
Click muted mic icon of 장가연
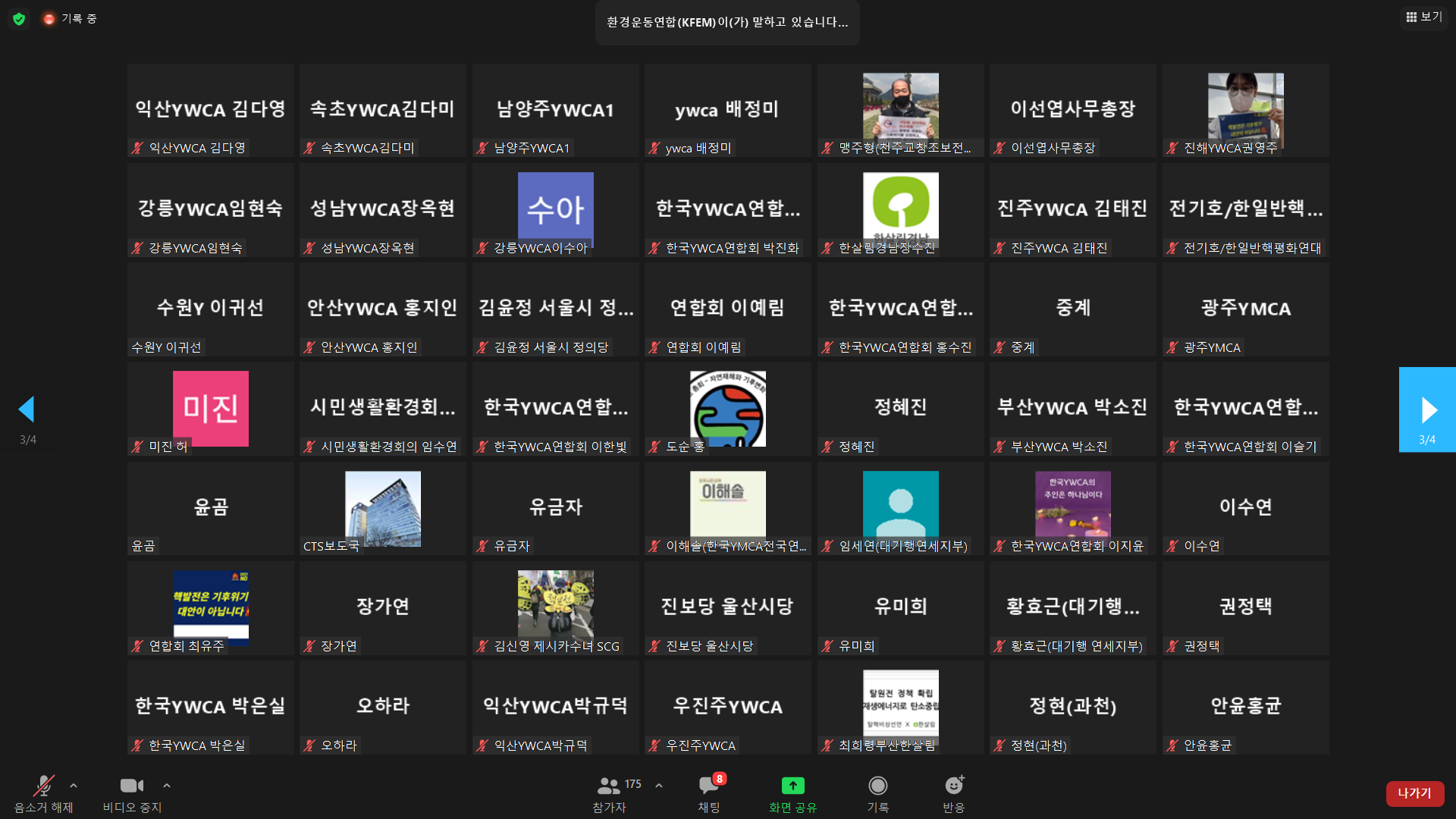point(309,646)
